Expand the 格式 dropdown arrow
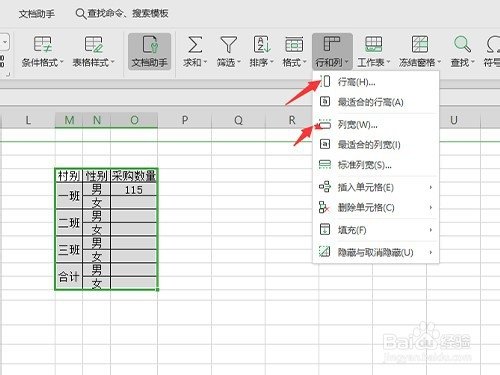500x375 pixels. 304,62
